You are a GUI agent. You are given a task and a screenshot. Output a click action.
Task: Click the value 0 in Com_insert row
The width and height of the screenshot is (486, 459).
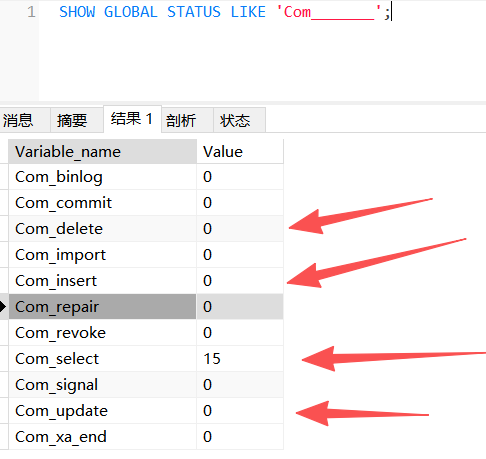click(x=240, y=281)
